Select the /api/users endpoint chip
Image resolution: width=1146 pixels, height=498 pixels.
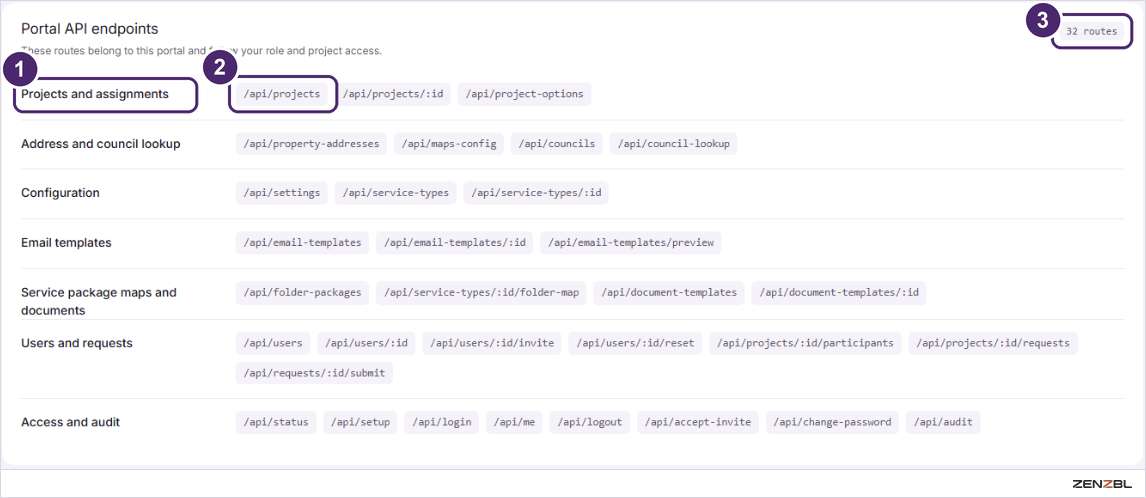pos(273,343)
